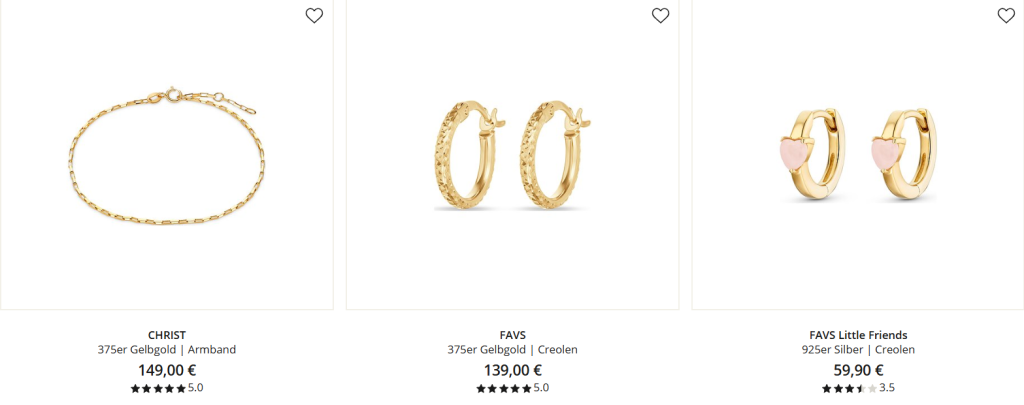Click 375er Gelbgold | Creolen description
1024x405 pixels.
click(x=513, y=349)
